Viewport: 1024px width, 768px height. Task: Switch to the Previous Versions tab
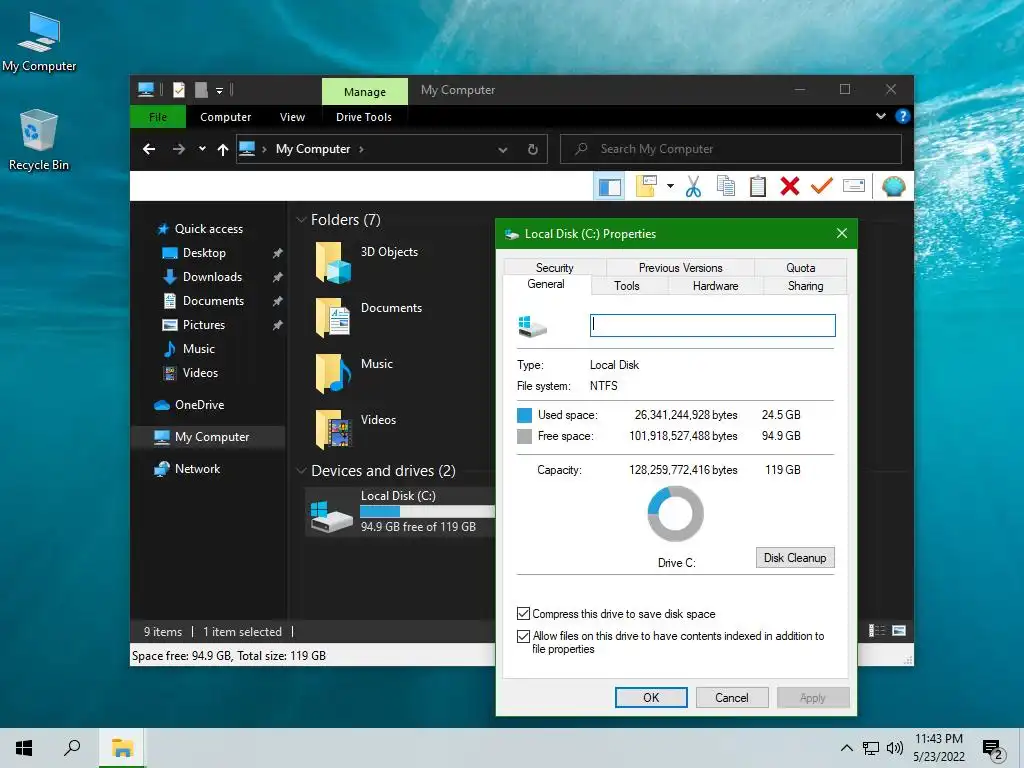click(x=680, y=268)
